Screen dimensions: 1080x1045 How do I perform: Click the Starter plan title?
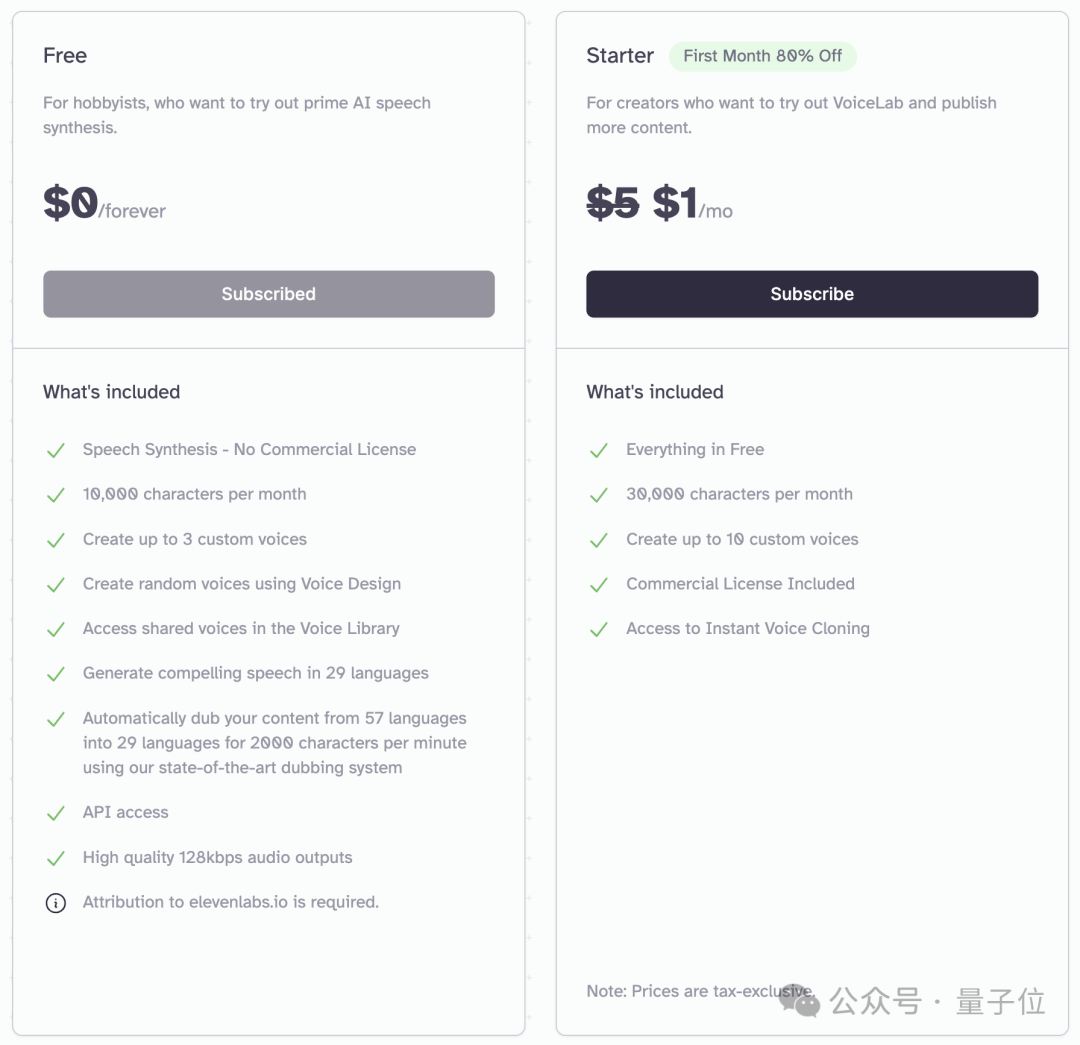620,55
